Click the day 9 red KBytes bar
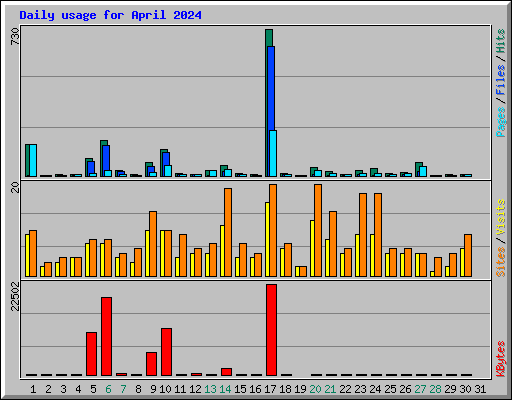This screenshot has width=512, height=400. coord(151,364)
